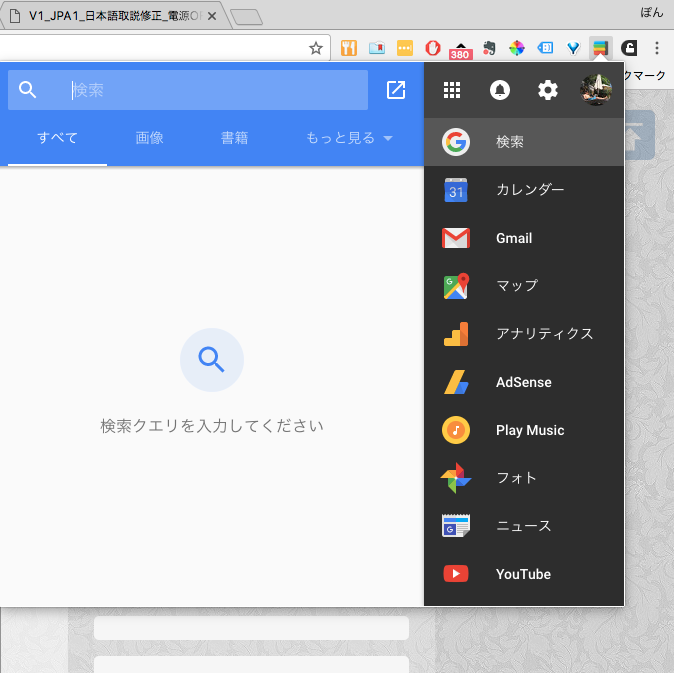
Task: Switch to the 書籍 tab
Action: pyautogui.click(x=234, y=138)
